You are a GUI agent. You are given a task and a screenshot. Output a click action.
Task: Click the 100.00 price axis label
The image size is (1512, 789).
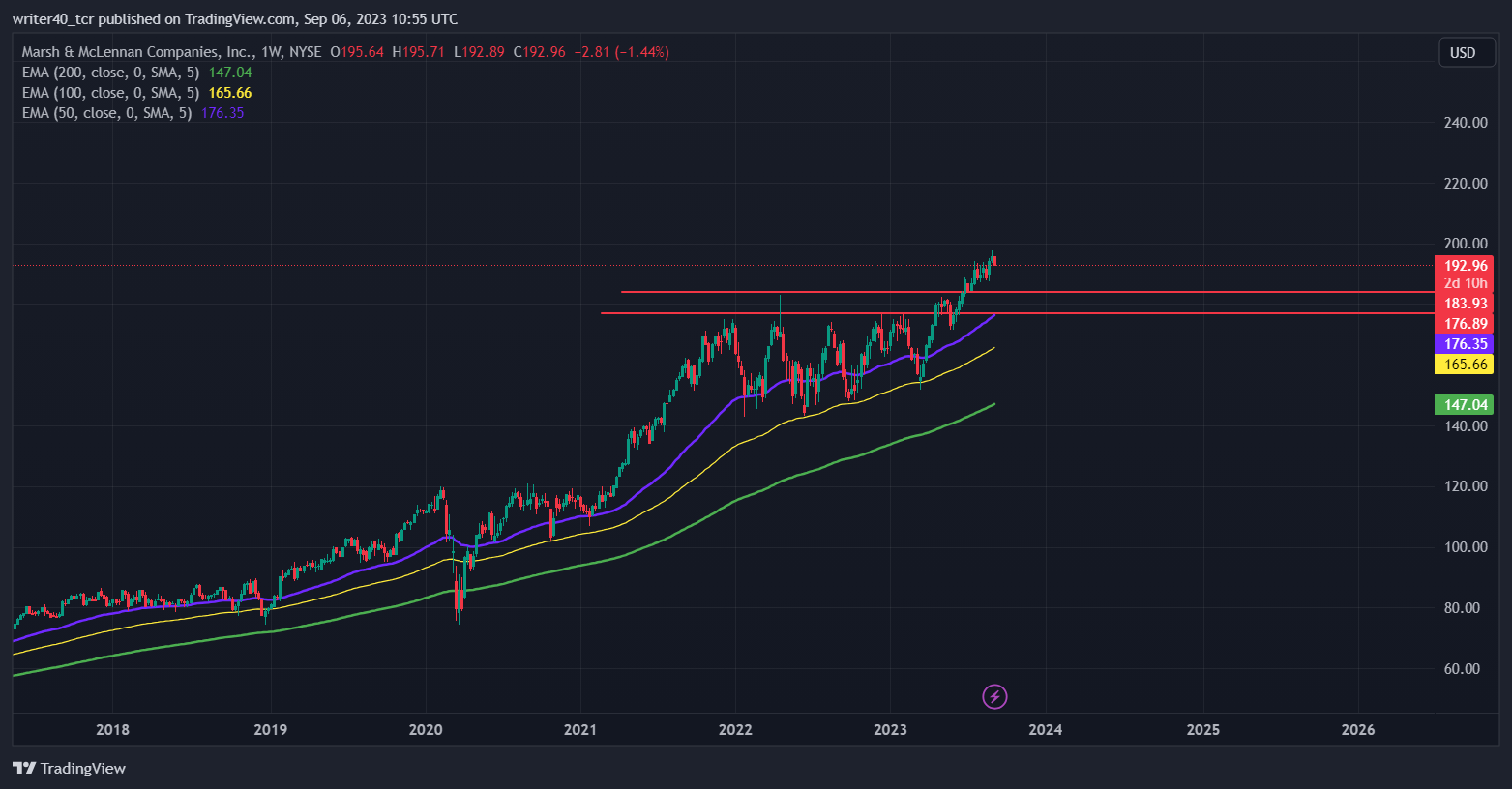pyautogui.click(x=1466, y=547)
